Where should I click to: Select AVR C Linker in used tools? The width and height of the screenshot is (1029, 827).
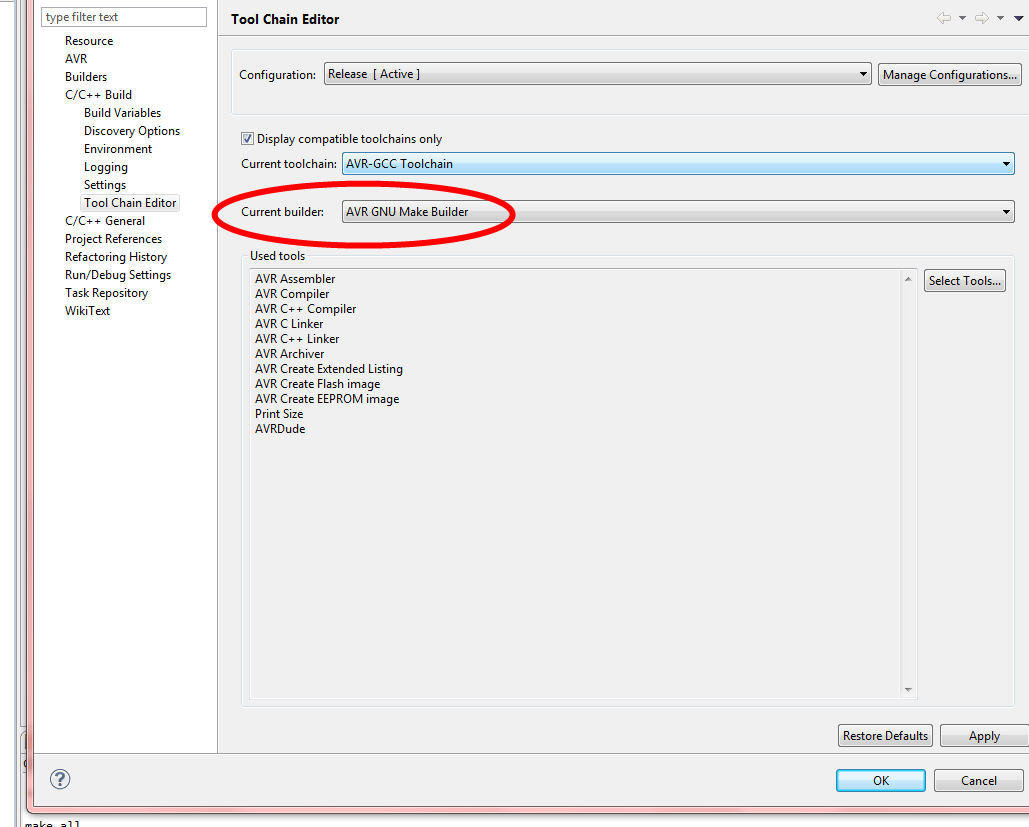pos(289,324)
